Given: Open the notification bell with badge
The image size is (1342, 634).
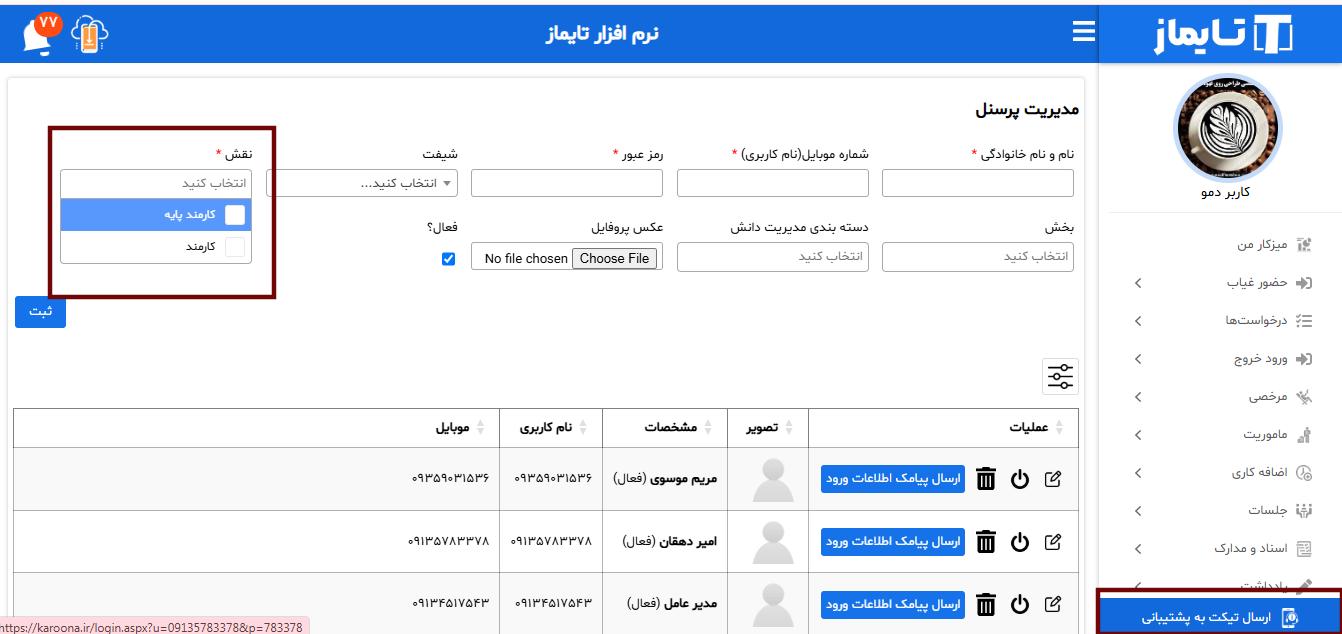Looking at the screenshot, I should pyautogui.click(x=42, y=36).
